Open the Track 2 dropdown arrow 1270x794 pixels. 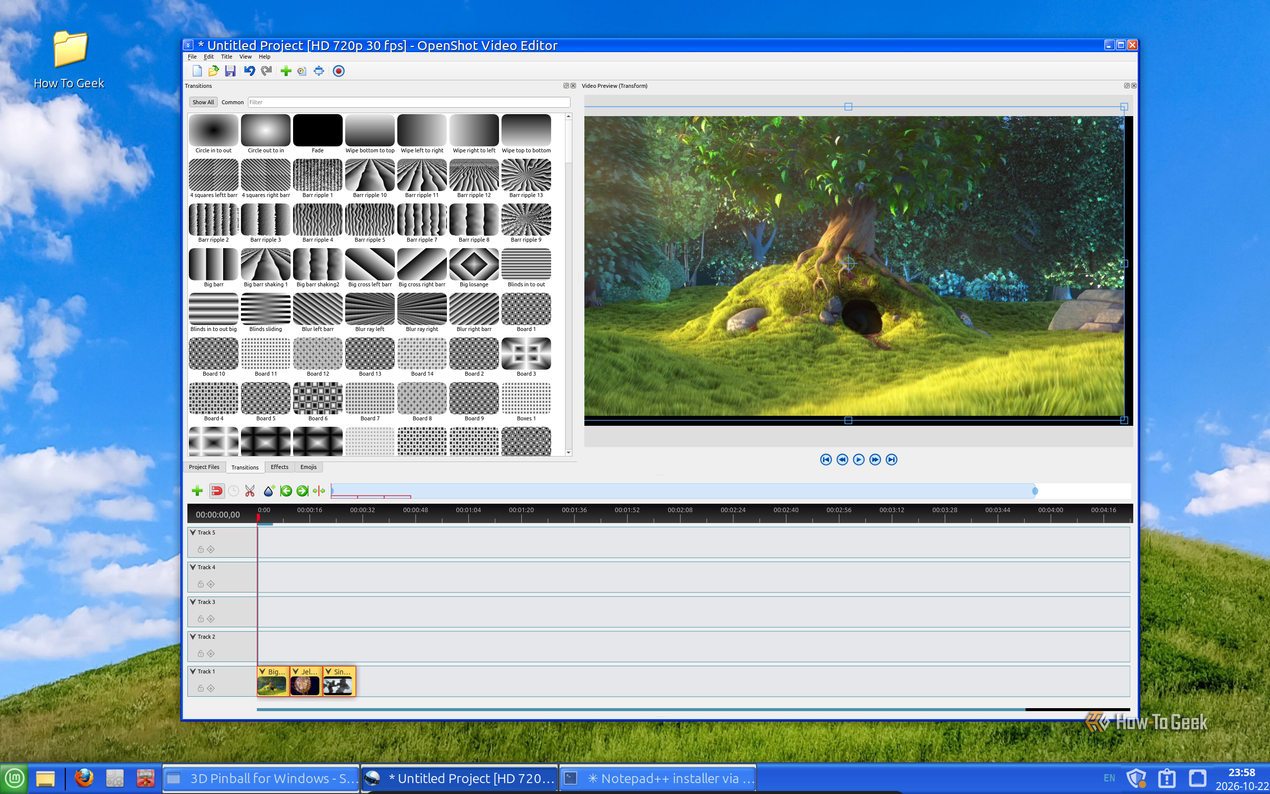(x=193, y=636)
